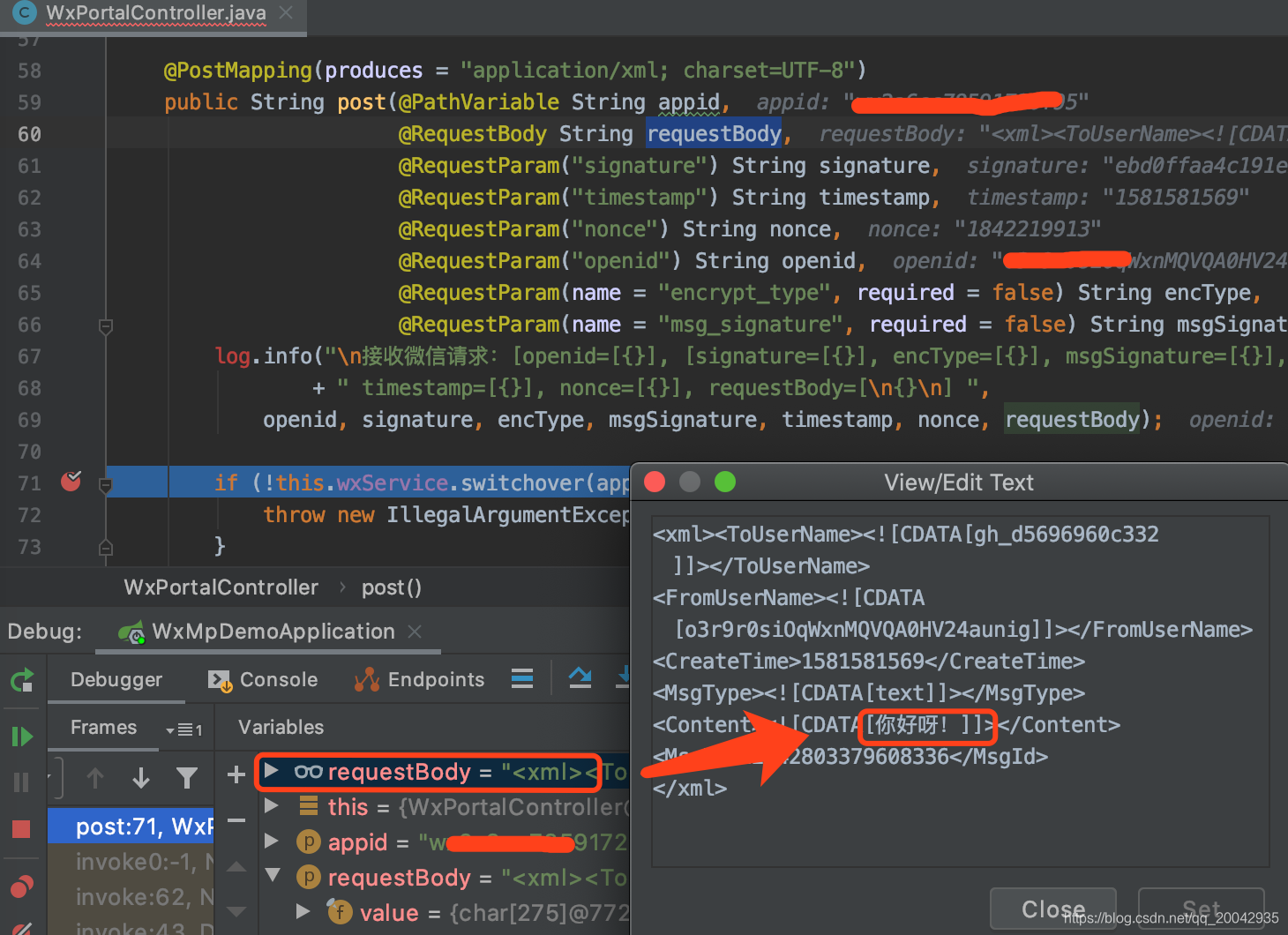
Task: Expand the watched requestBody variable
Action: [271, 770]
